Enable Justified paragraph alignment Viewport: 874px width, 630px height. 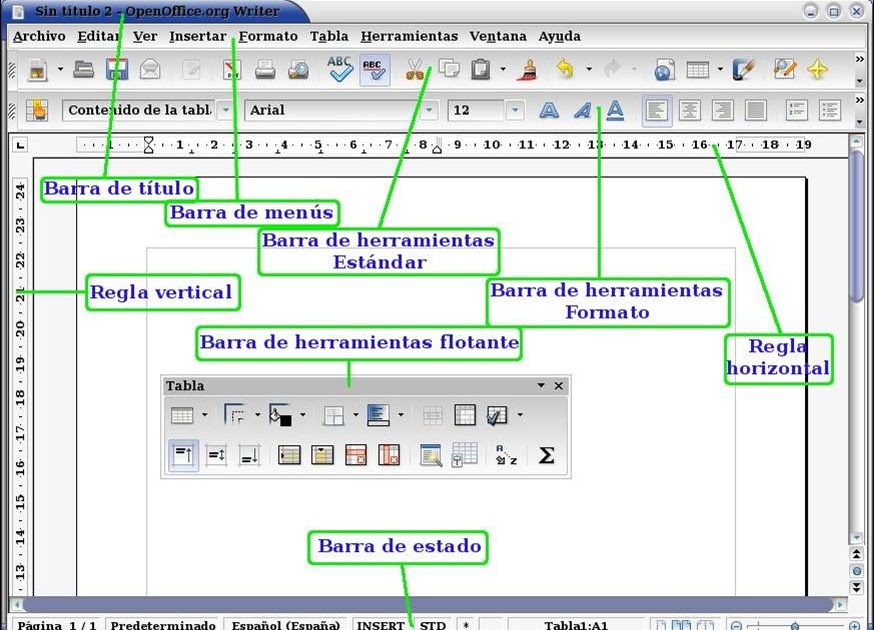(x=756, y=110)
